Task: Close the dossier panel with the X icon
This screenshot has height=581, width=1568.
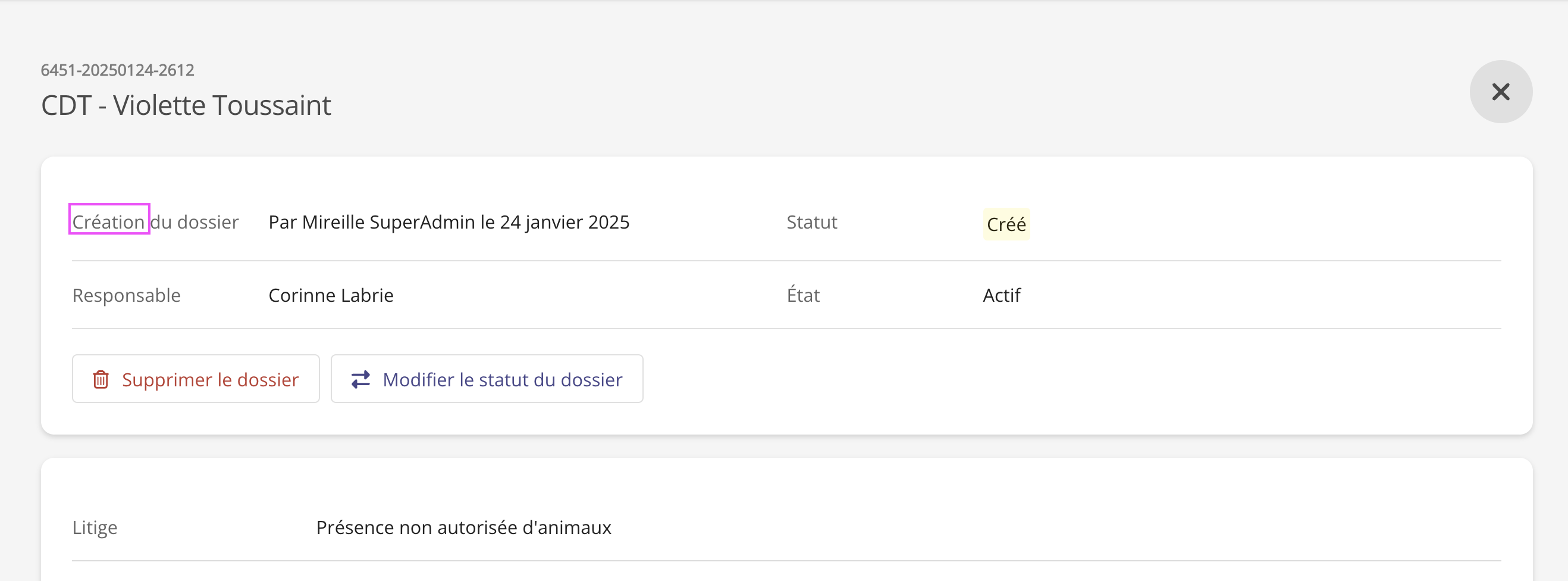Action: [1500, 92]
